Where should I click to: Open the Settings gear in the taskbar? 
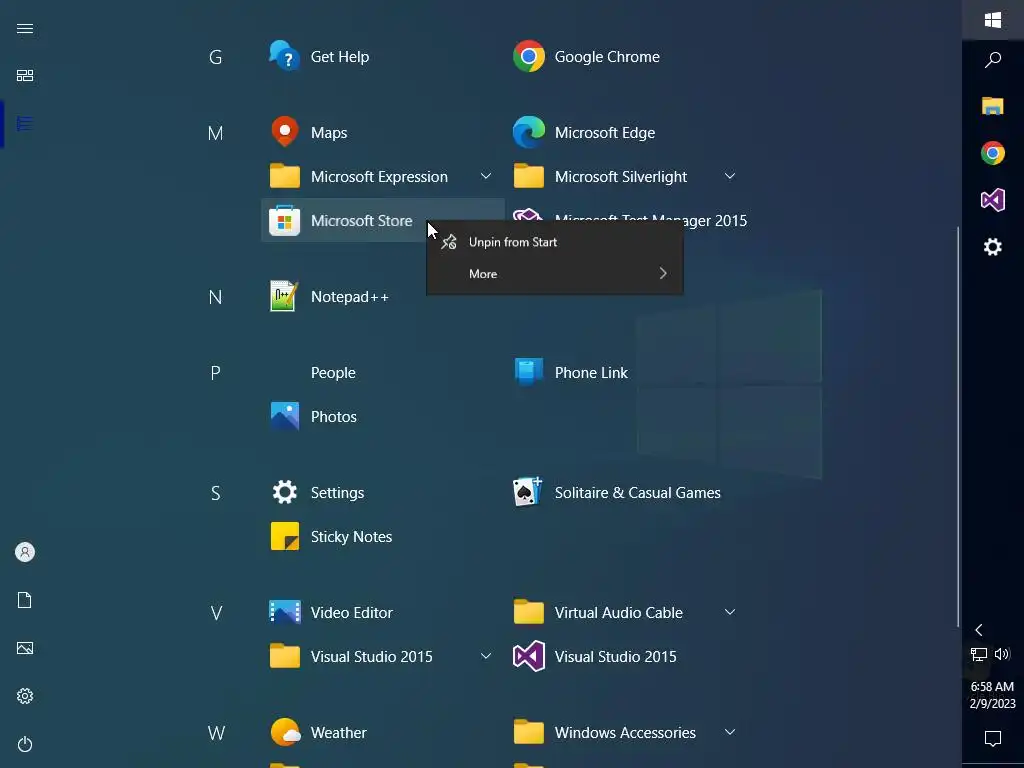pos(993,247)
